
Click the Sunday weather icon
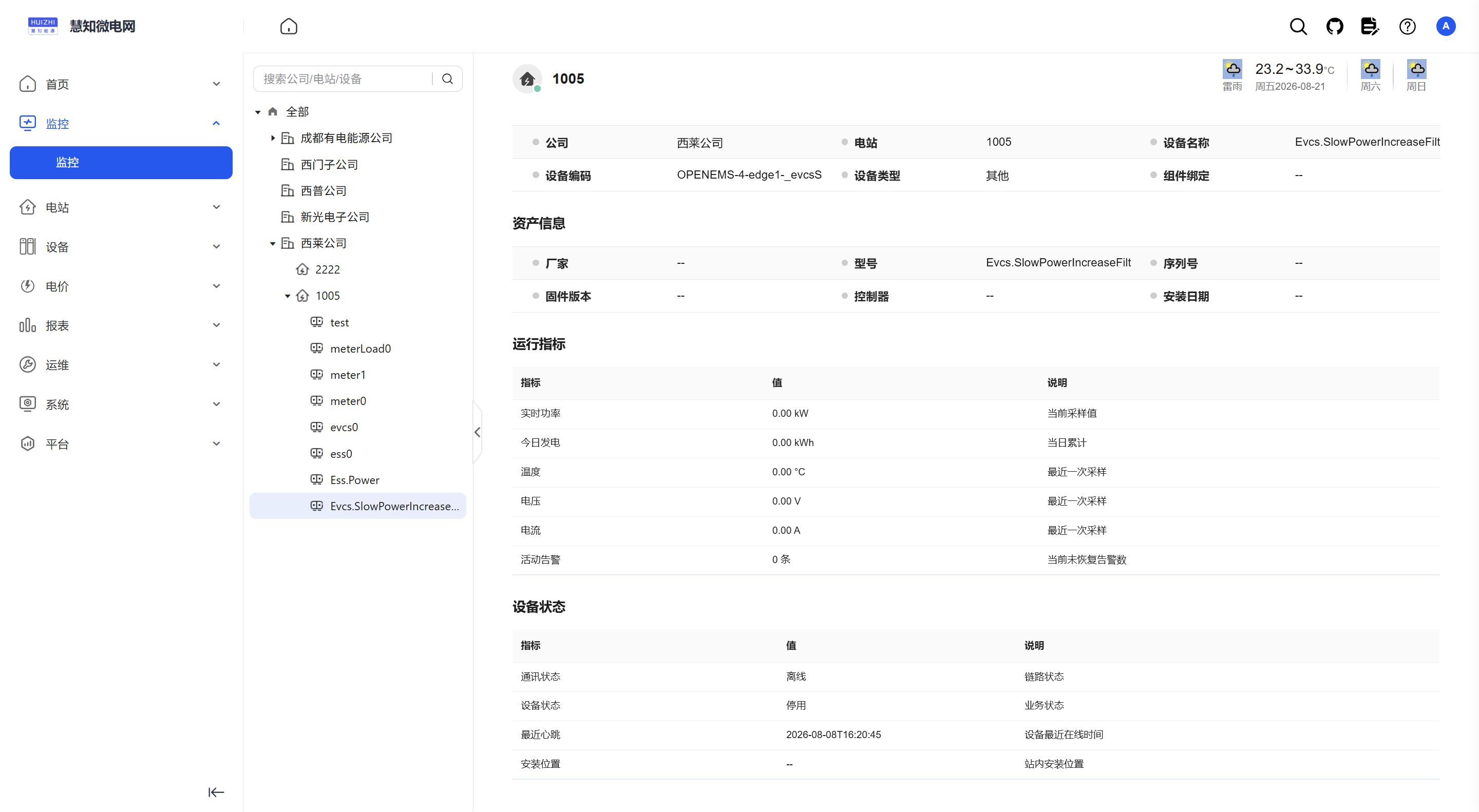(x=1416, y=69)
